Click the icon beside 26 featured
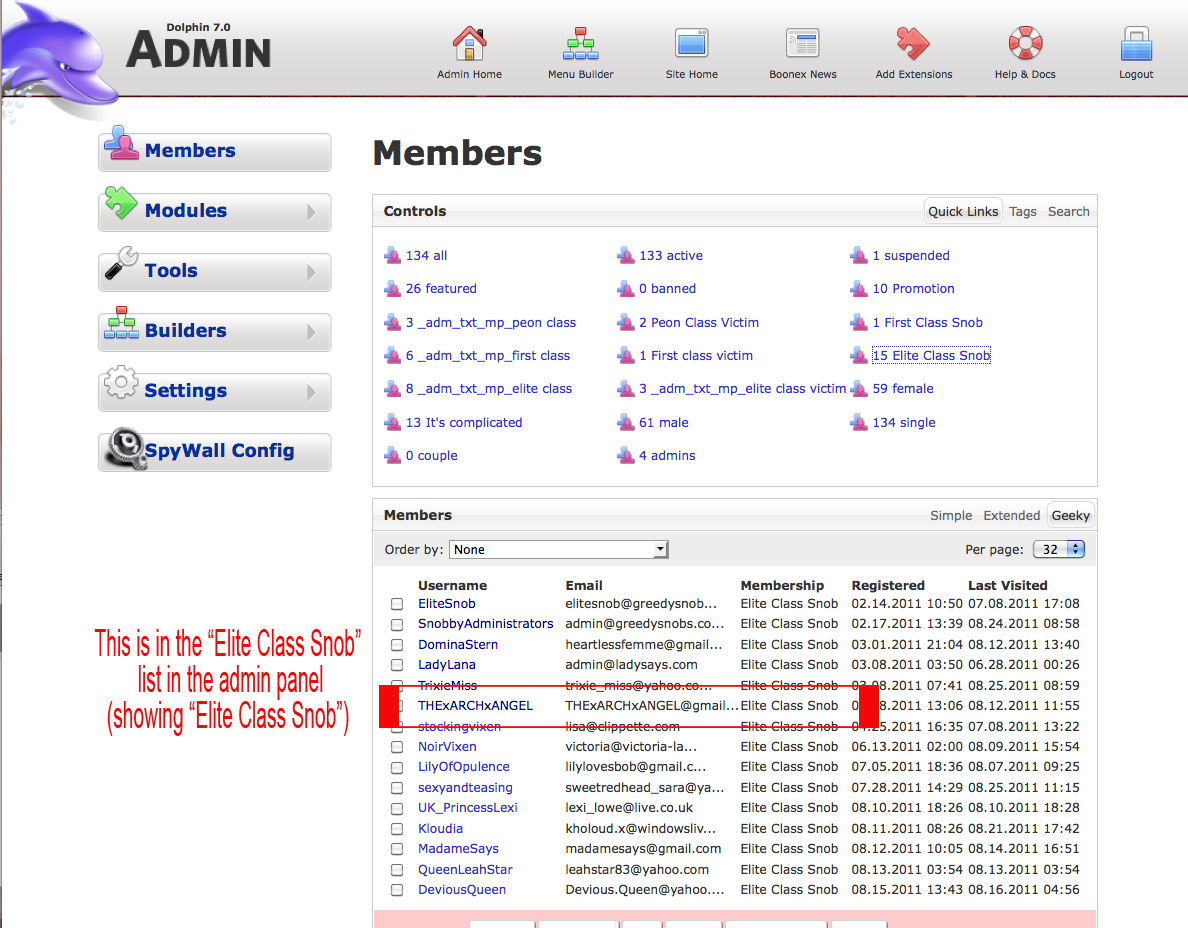This screenshot has width=1188, height=928. pyautogui.click(x=392, y=289)
